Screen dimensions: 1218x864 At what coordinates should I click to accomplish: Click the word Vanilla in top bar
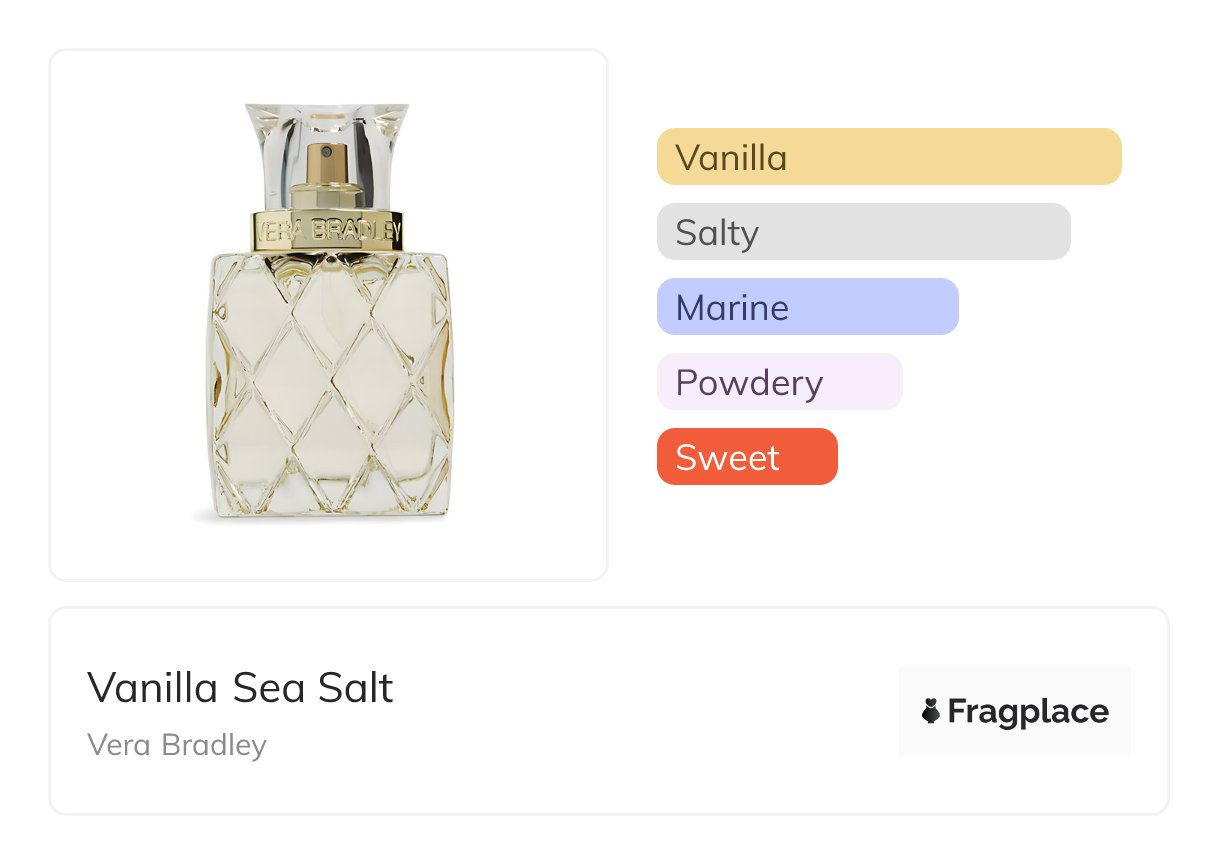point(731,157)
